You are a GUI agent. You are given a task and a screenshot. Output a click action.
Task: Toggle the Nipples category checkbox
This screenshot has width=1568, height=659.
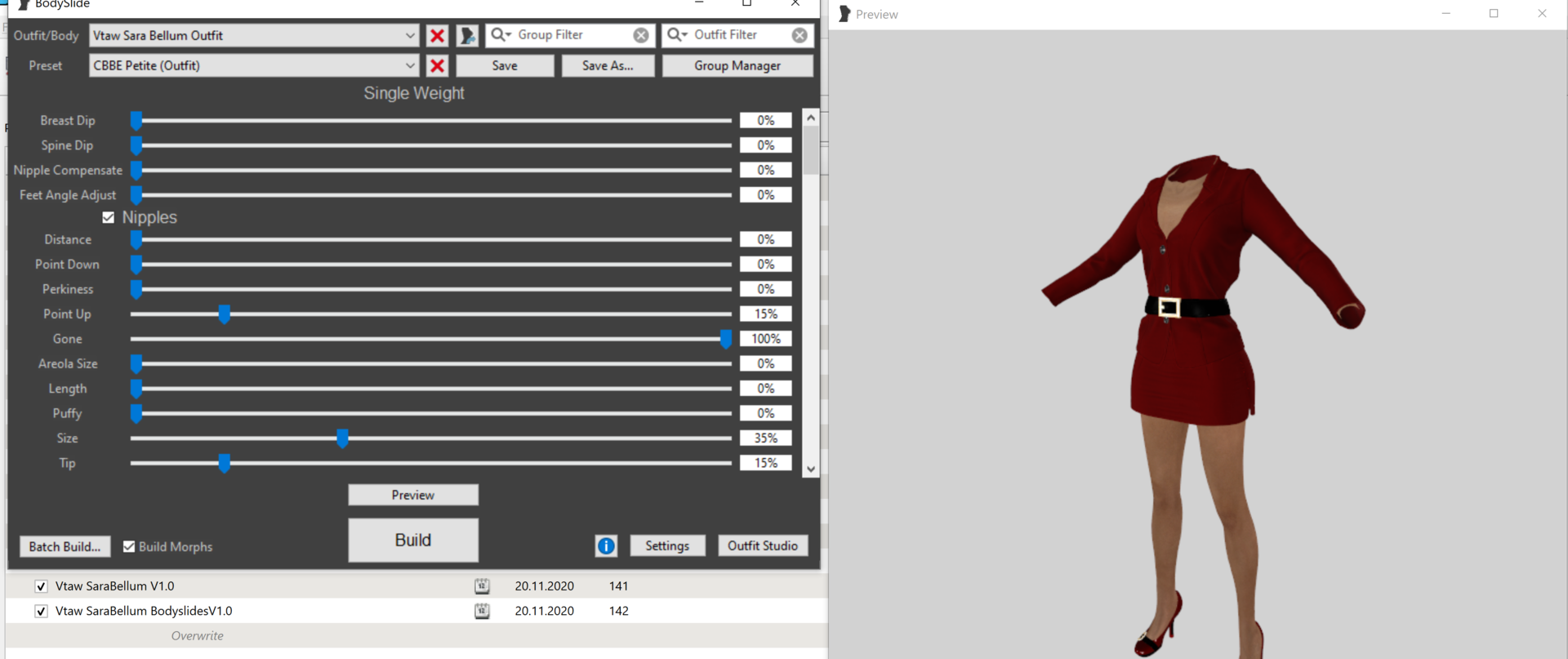pos(108,217)
